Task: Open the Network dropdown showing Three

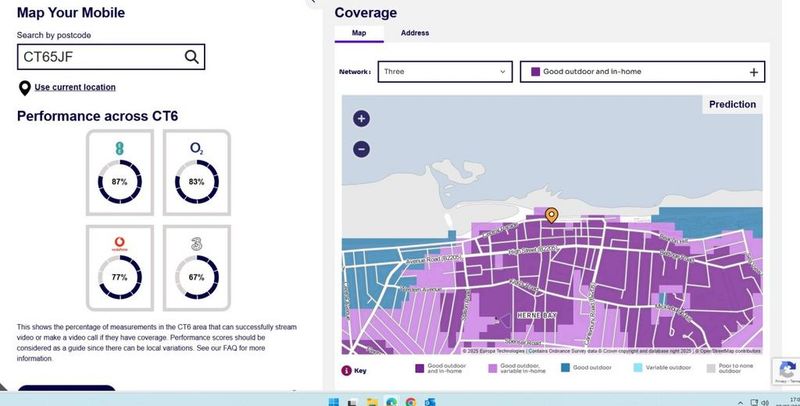Action: (x=444, y=72)
